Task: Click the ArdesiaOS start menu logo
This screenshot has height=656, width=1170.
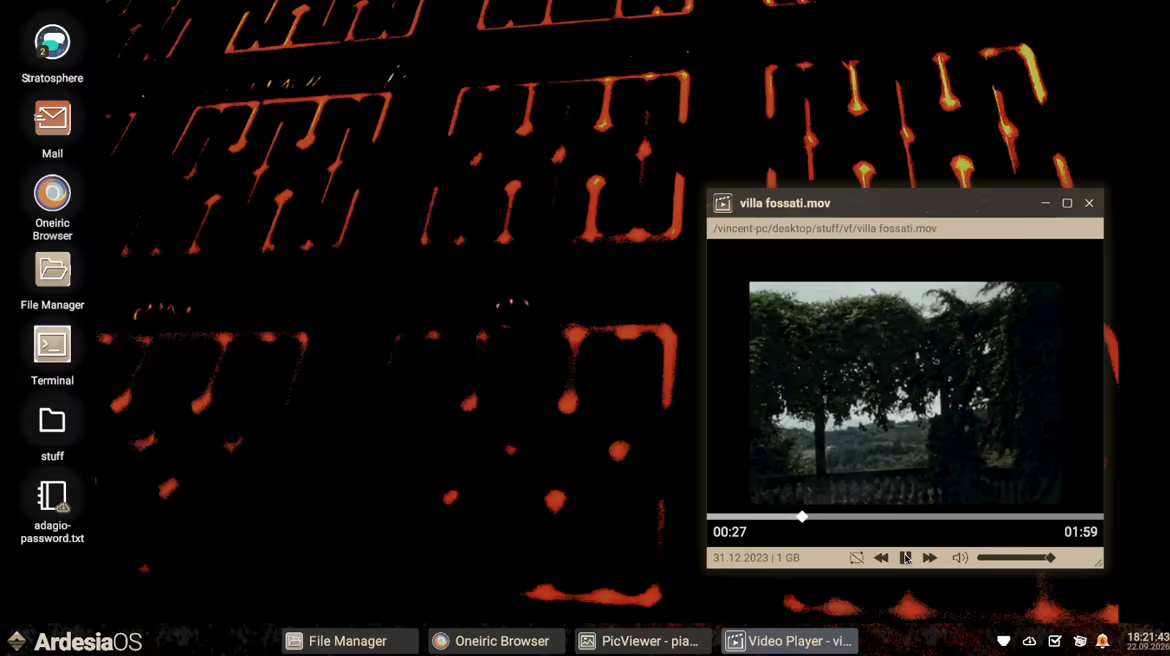Action: pyautogui.click(x=75, y=641)
